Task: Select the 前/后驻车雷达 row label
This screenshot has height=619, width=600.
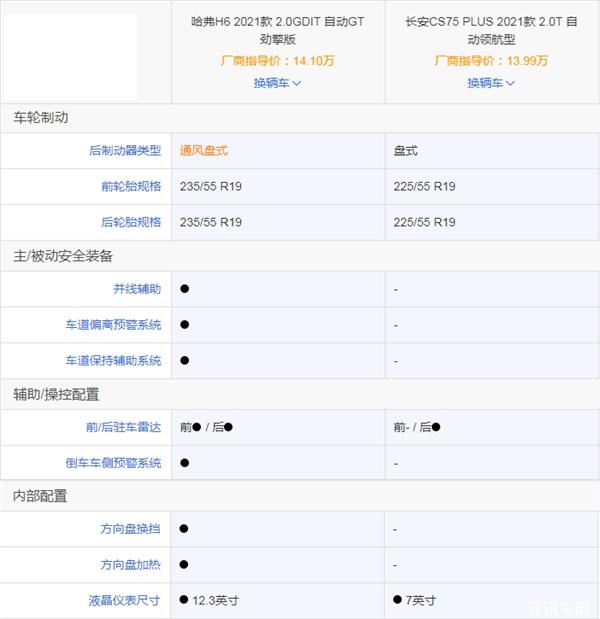Action: (123, 427)
